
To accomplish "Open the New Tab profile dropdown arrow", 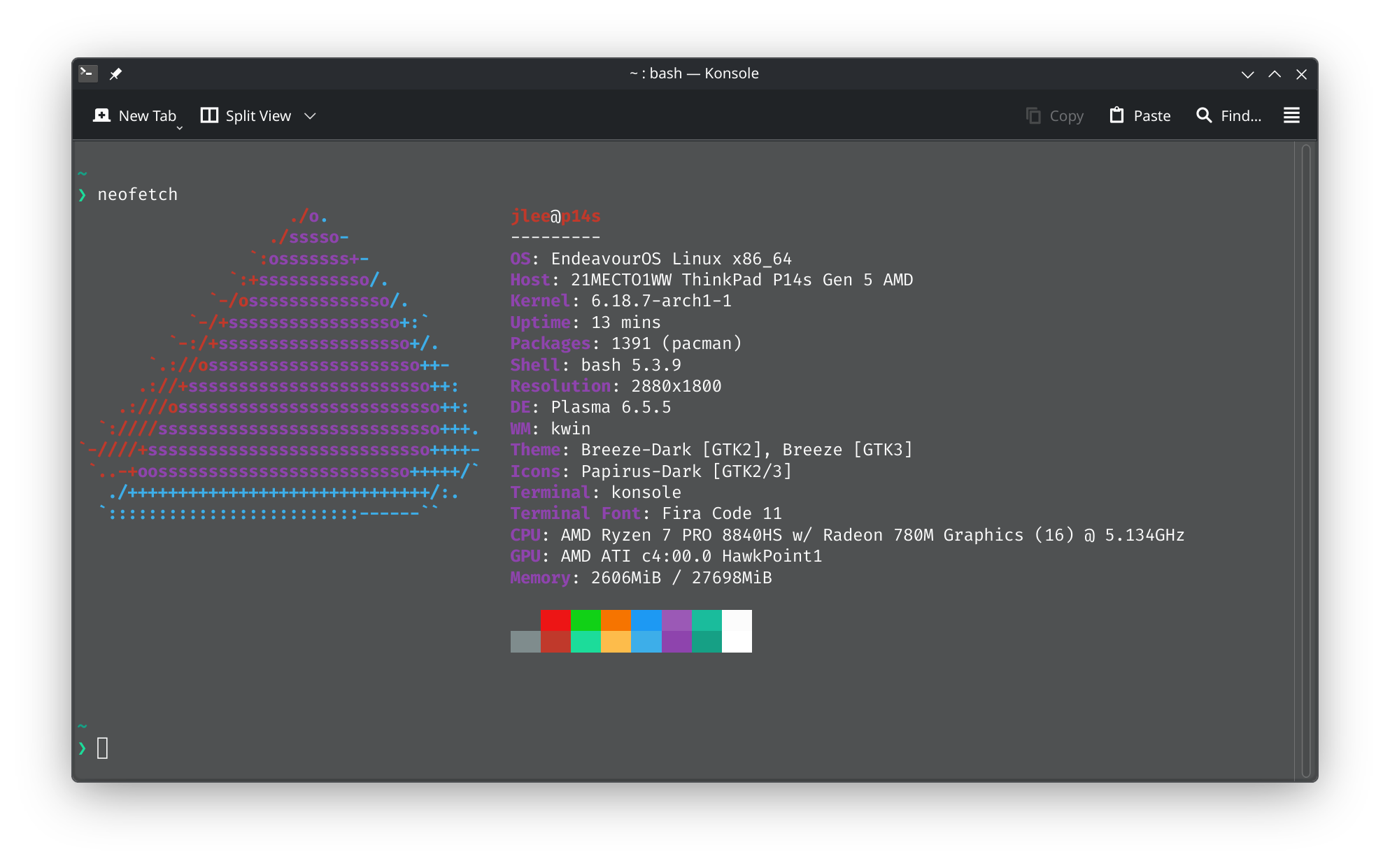I will coord(180,128).
